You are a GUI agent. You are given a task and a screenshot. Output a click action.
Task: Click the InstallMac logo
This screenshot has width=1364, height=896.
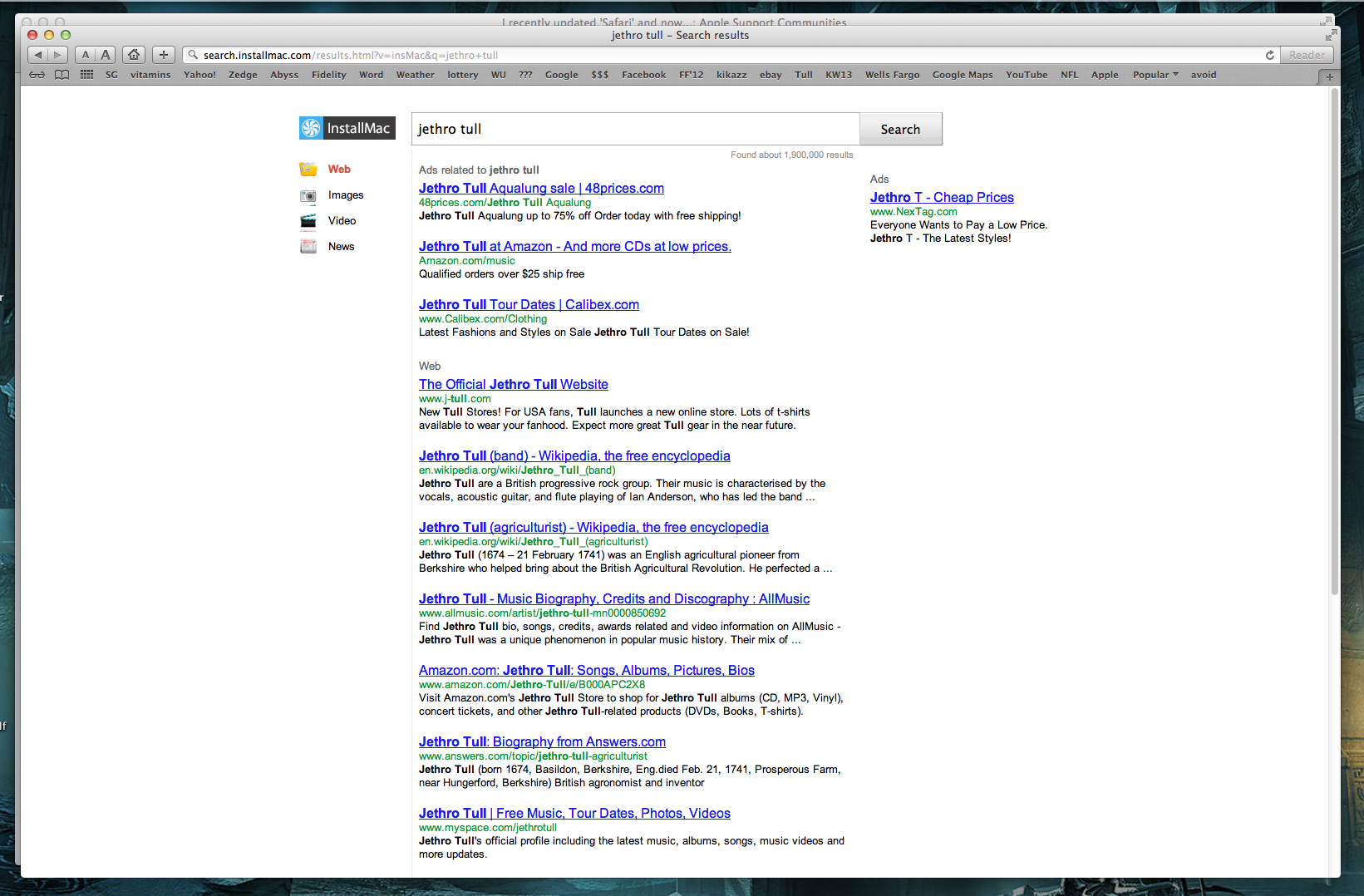[x=347, y=128]
